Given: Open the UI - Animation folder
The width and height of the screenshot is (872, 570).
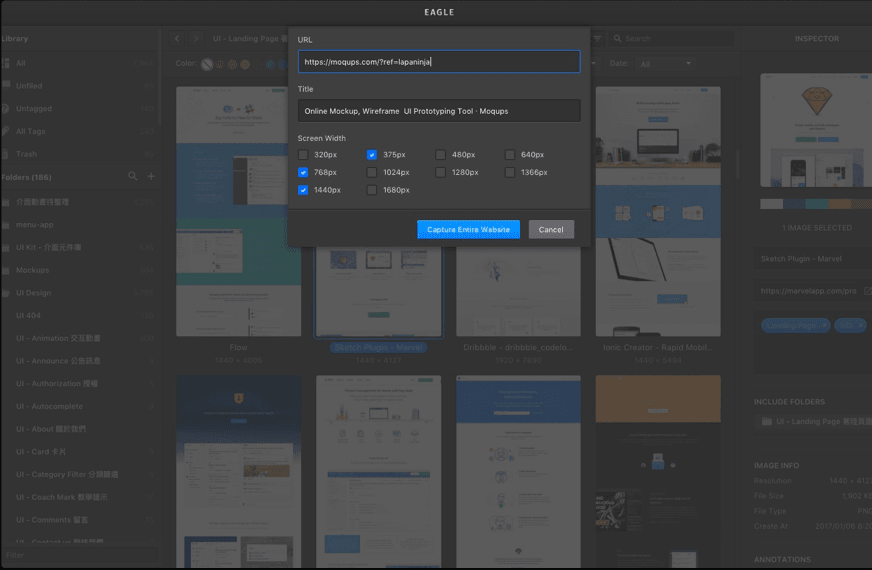Looking at the screenshot, I should [x=78, y=338].
